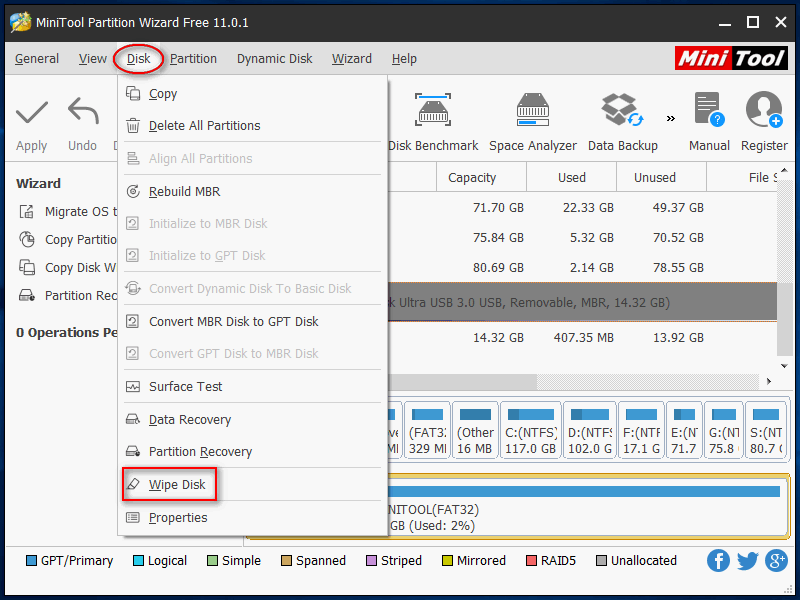Select the USB 3.0 Removable disk header row
Viewport: 800px width, 600px height.
[x=582, y=303]
